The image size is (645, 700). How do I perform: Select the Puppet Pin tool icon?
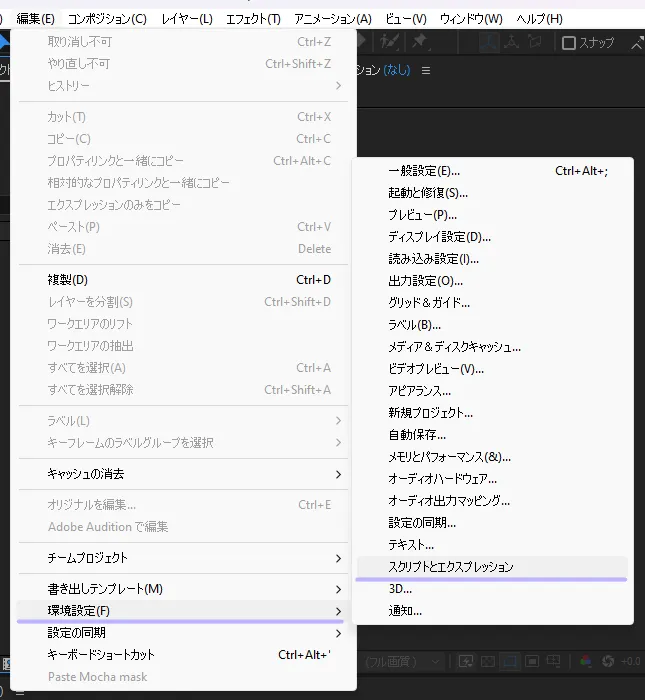[x=421, y=42]
